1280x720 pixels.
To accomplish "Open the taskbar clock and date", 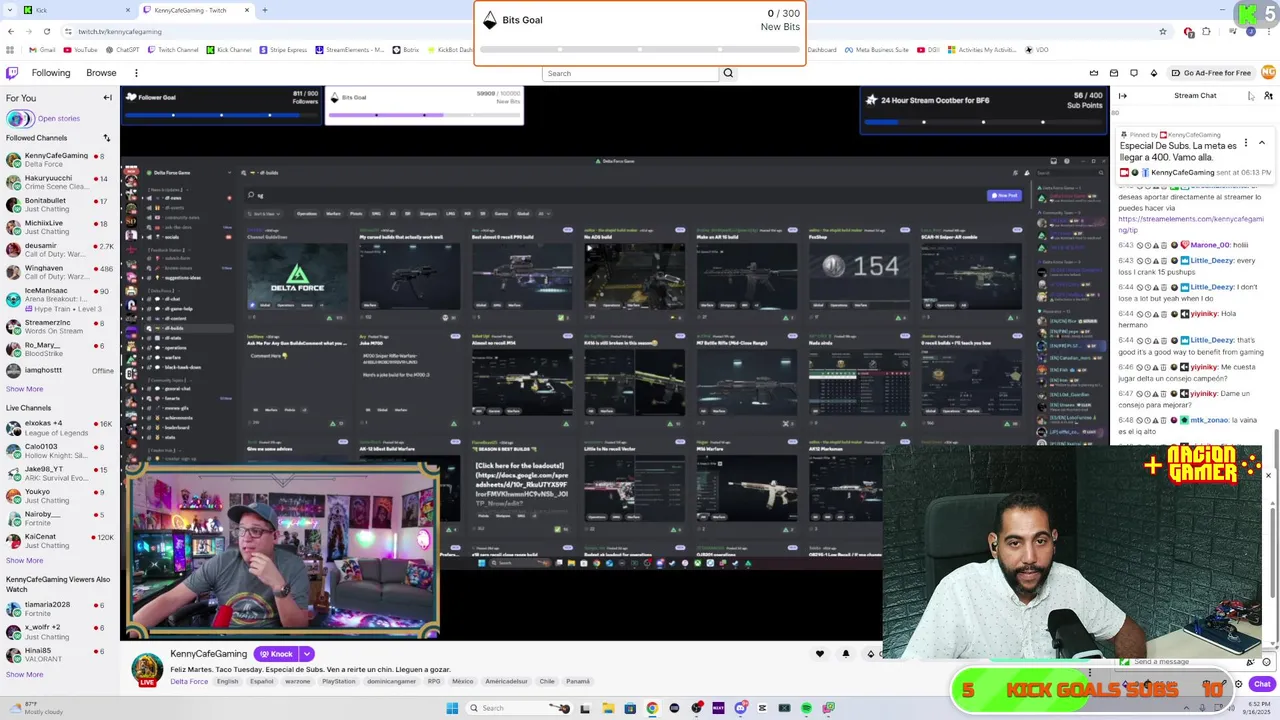I will tap(1258, 708).
